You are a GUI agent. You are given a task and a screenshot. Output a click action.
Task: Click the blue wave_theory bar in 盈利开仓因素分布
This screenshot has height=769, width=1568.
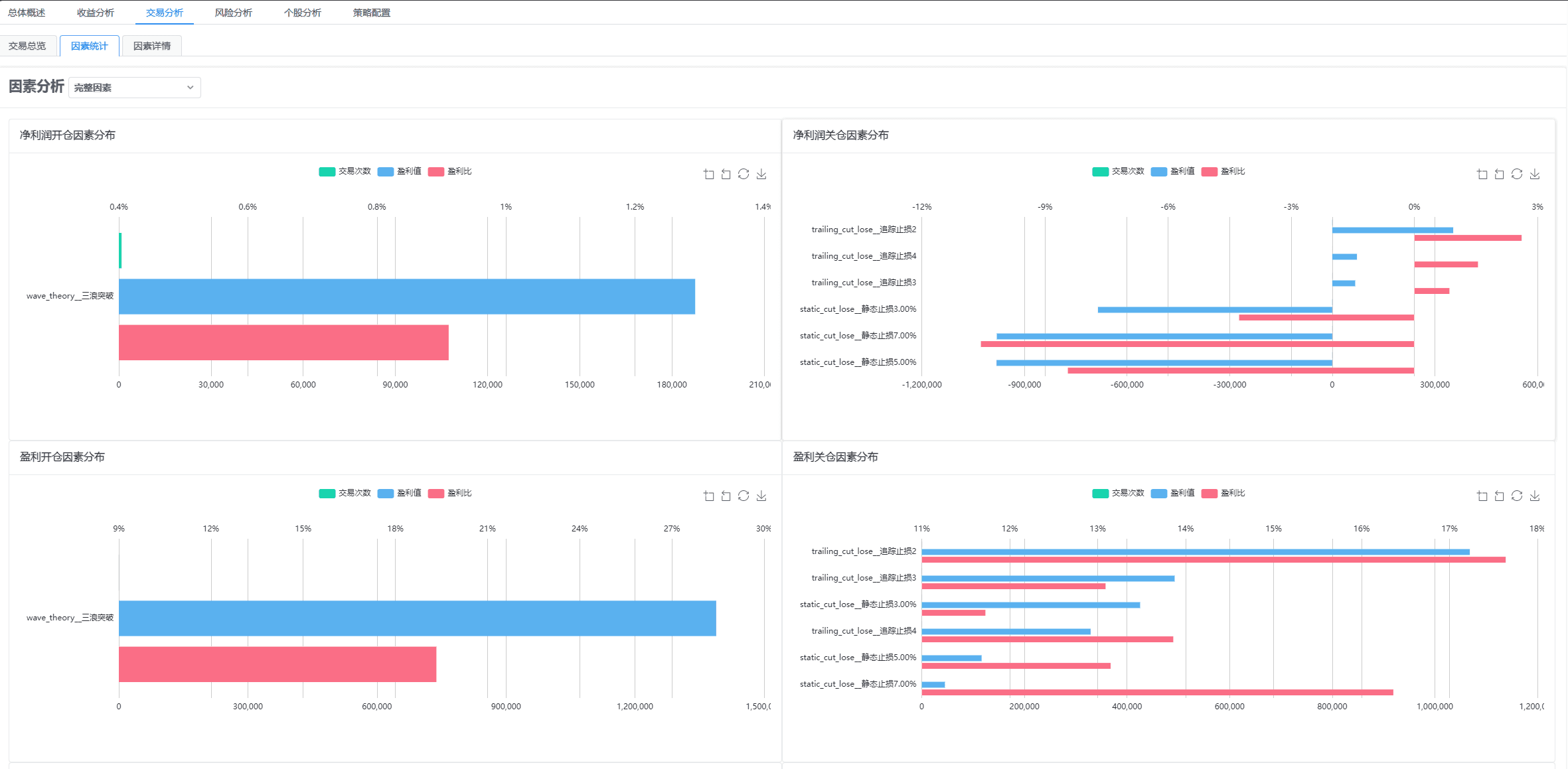(417, 618)
